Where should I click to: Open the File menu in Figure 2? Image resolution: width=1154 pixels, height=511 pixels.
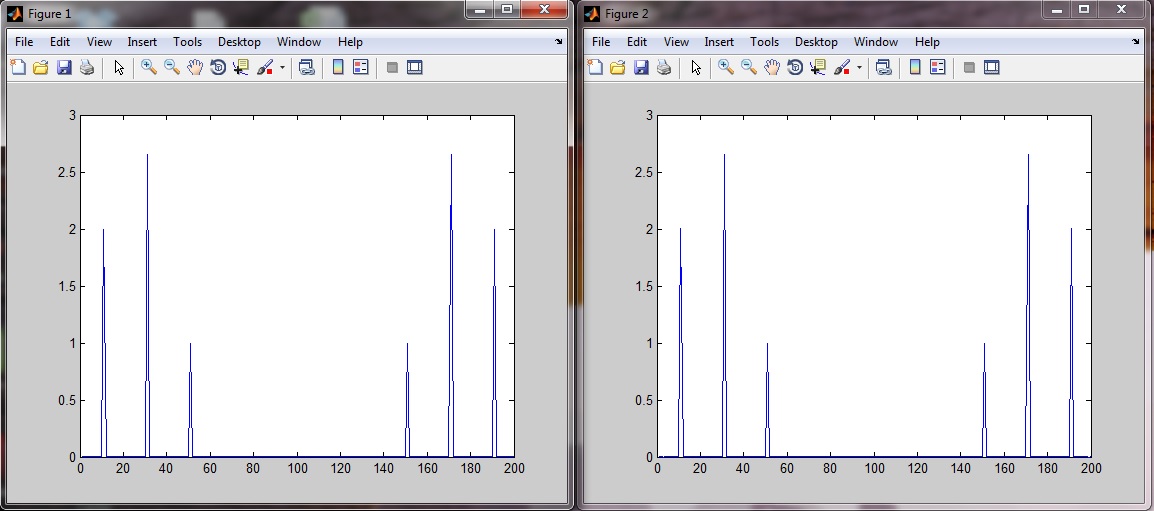click(x=601, y=42)
